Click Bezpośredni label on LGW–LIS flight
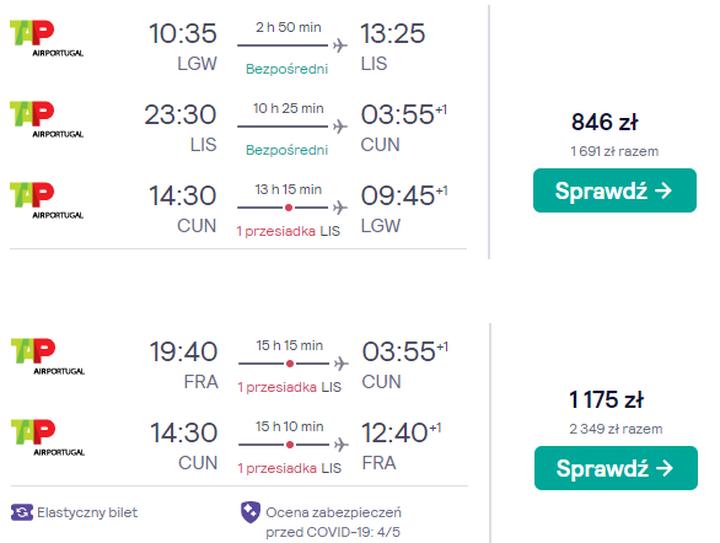Viewport: 720px width, 543px height. (x=286, y=69)
